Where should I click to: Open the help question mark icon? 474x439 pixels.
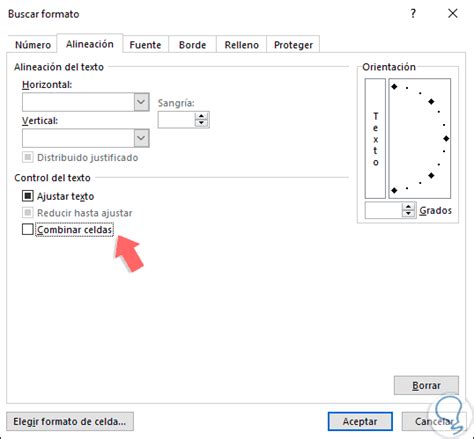(413, 14)
